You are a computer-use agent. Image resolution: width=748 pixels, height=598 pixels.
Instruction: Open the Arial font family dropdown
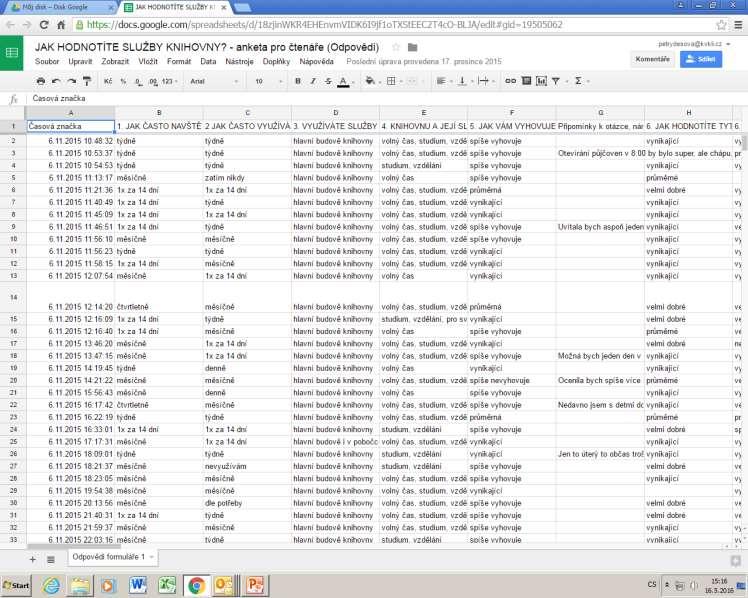pos(214,82)
